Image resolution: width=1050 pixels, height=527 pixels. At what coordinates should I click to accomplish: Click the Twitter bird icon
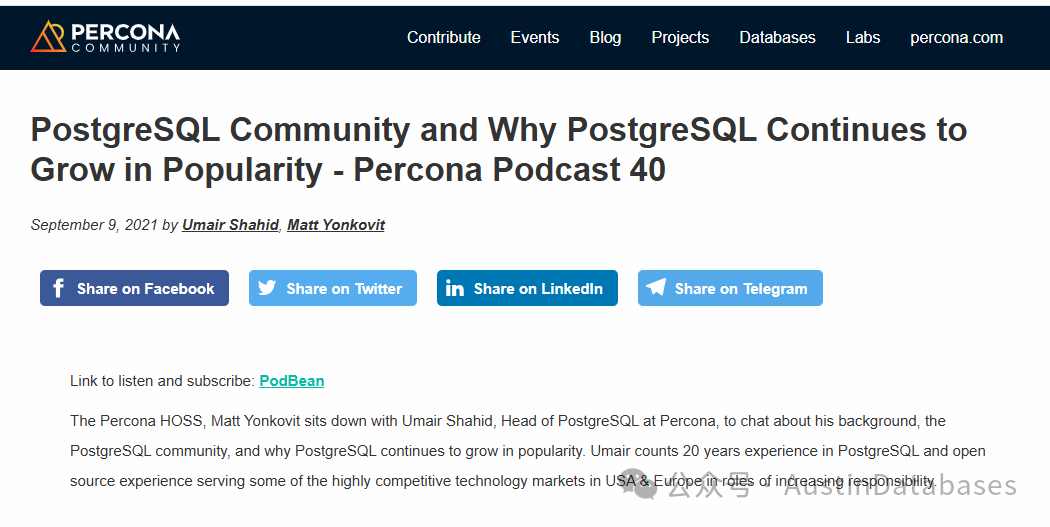(267, 288)
